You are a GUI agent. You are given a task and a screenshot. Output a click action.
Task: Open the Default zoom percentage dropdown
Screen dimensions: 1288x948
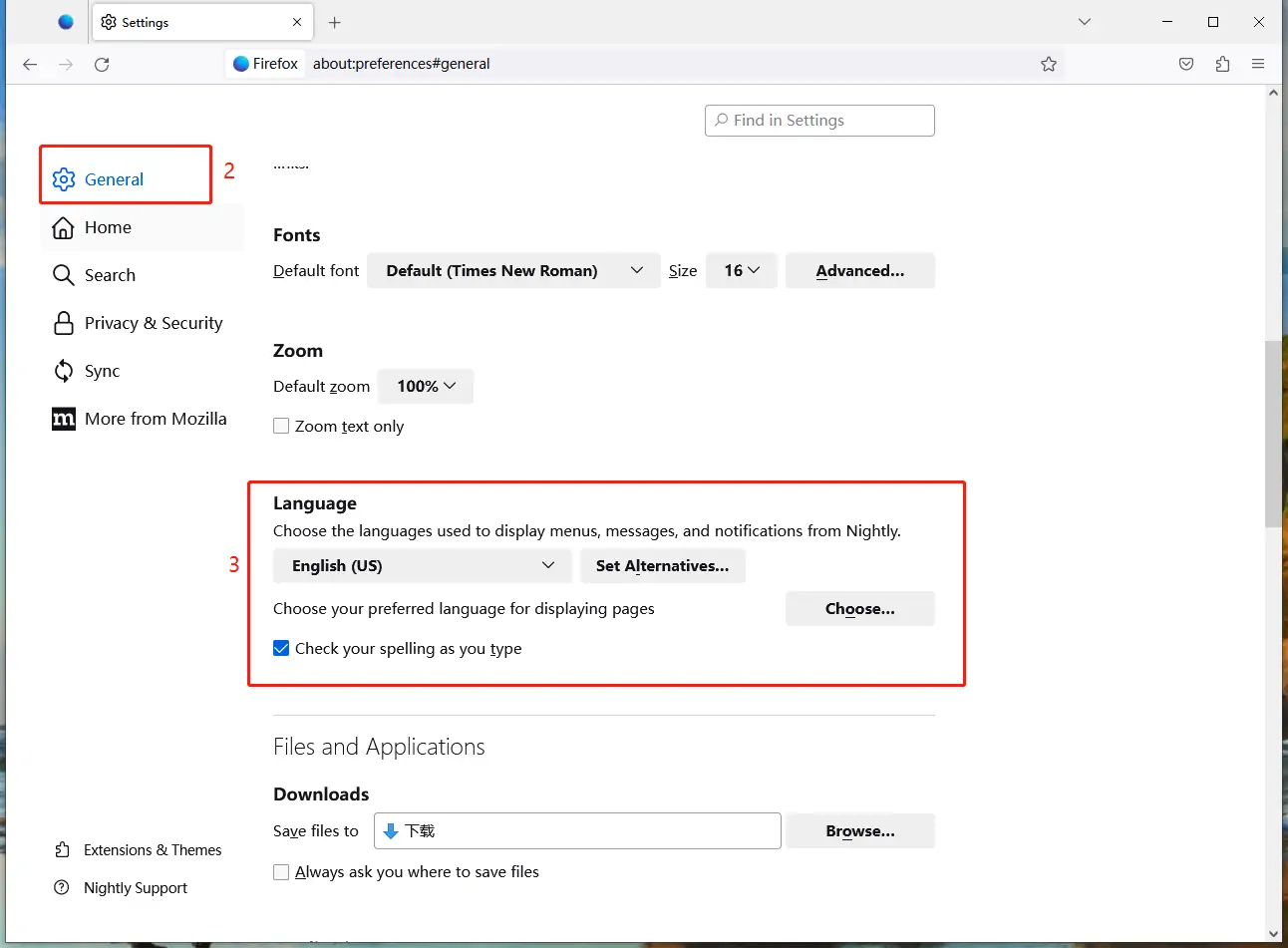(x=426, y=386)
